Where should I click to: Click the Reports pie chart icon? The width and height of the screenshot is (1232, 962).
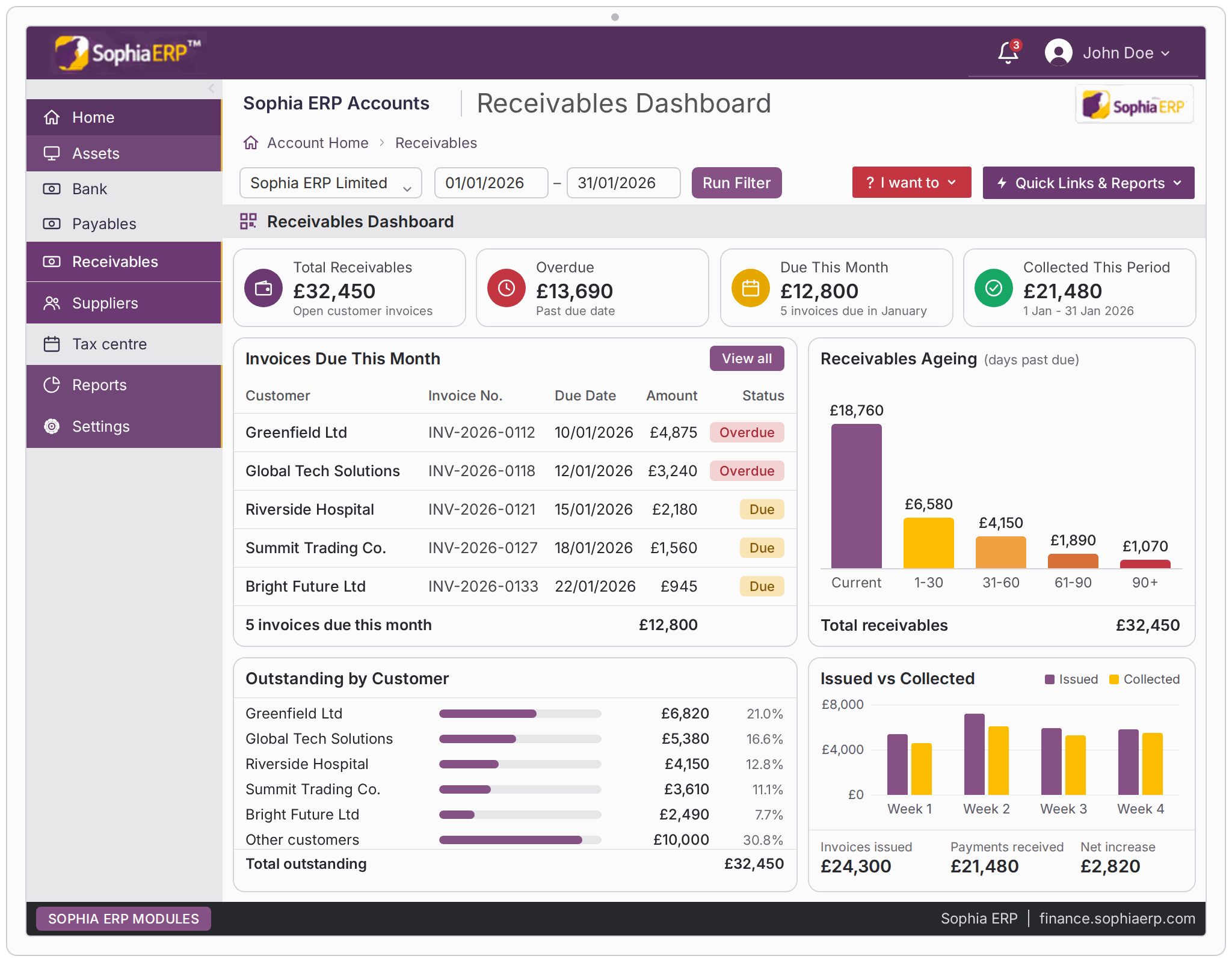point(52,385)
